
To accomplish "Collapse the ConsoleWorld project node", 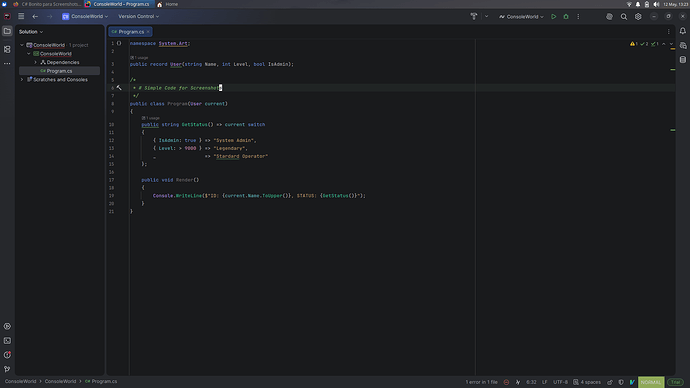I will click(29, 54).
